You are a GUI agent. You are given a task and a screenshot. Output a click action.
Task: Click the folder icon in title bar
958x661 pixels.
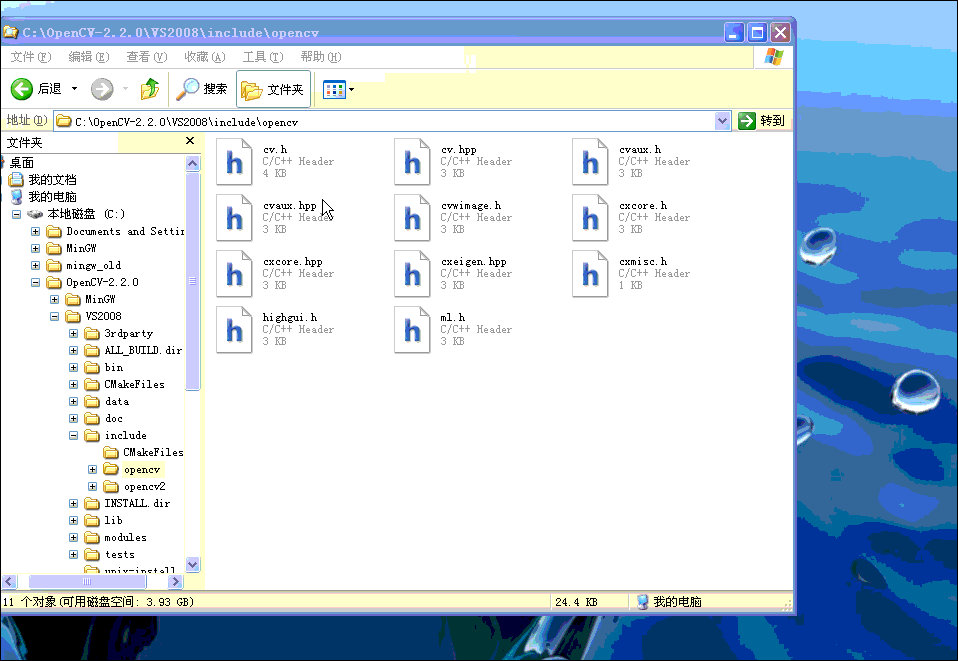coord(10,32)
